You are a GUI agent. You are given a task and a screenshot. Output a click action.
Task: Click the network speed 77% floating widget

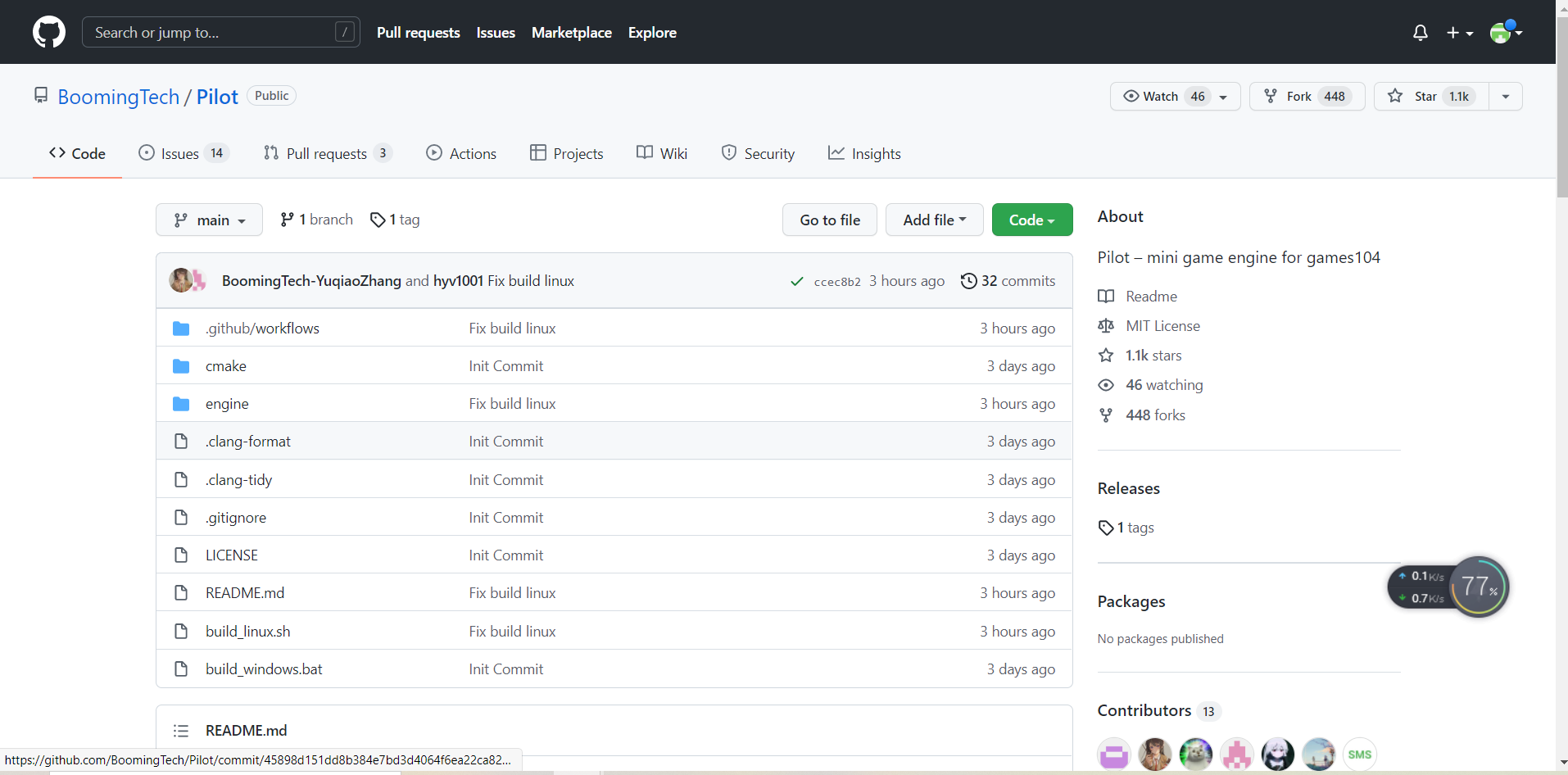tap(1448, 587)
